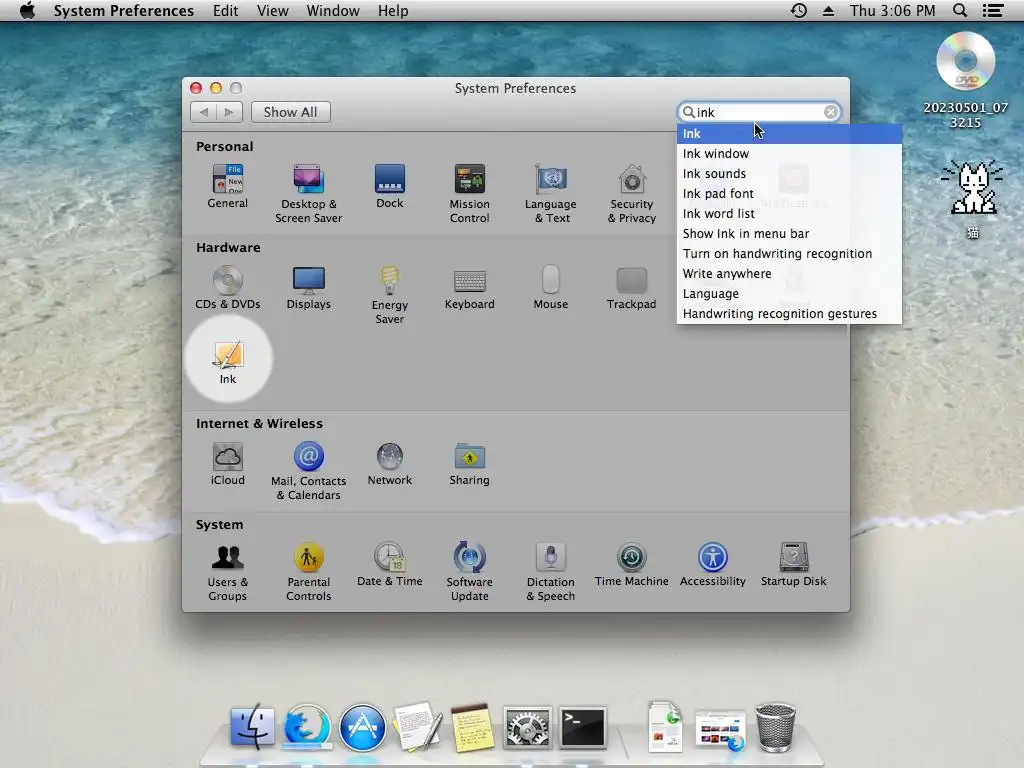
Task: Open the Keyboard preferences pane
Action: coord(470,287)
